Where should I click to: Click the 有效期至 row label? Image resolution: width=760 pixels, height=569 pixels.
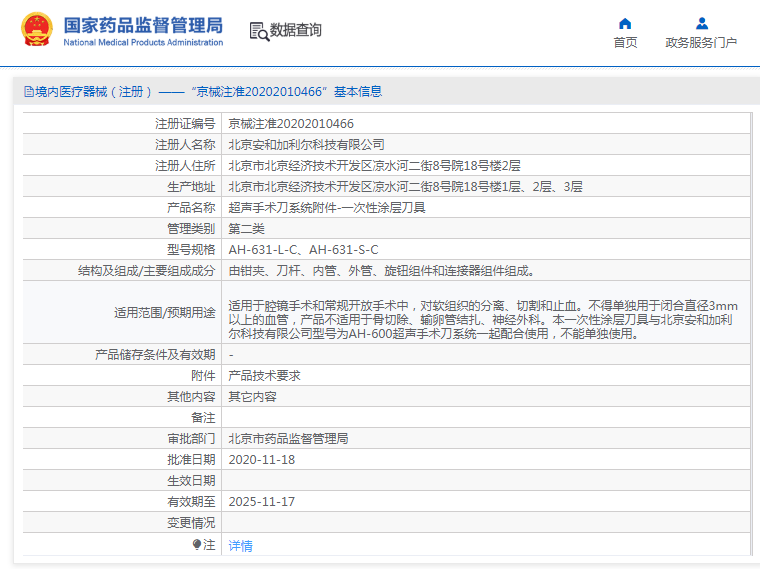point(191,502)
